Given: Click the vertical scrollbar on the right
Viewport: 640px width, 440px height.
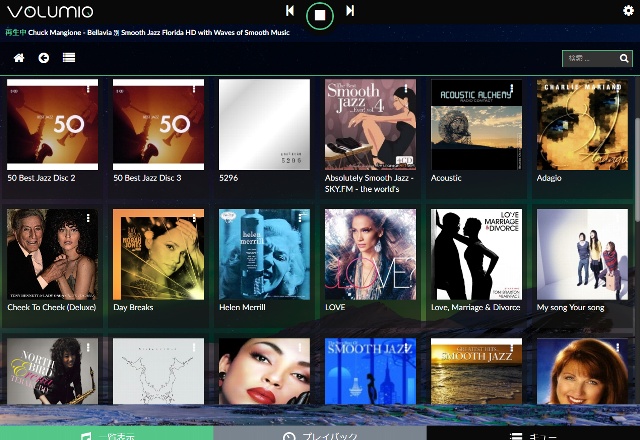Looking at the screenshot, I should click(638, 171).
